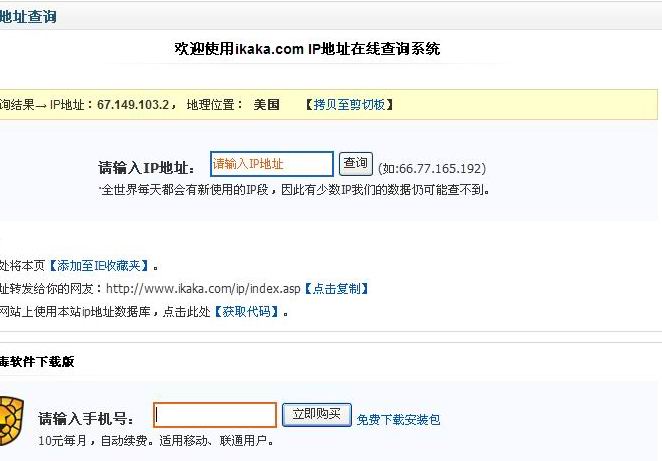
Task: Click the URL http://www.ikaka.com/ip/index.asp text
Action: (203, 289)
